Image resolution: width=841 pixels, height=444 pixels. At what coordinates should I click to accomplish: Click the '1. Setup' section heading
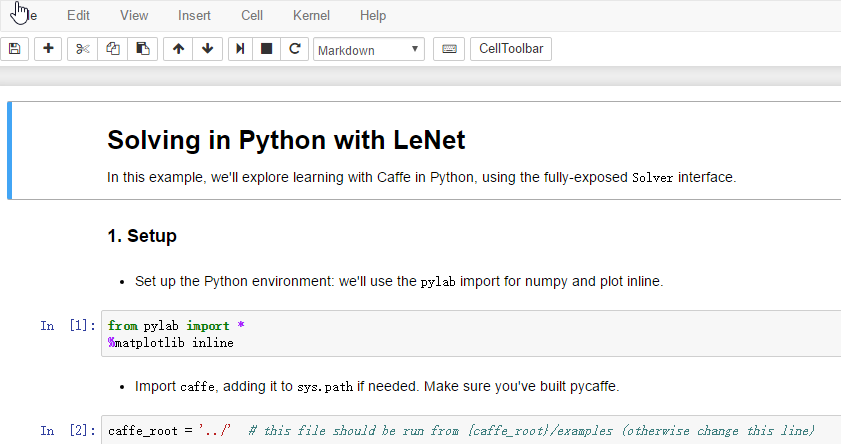[142, 236]
